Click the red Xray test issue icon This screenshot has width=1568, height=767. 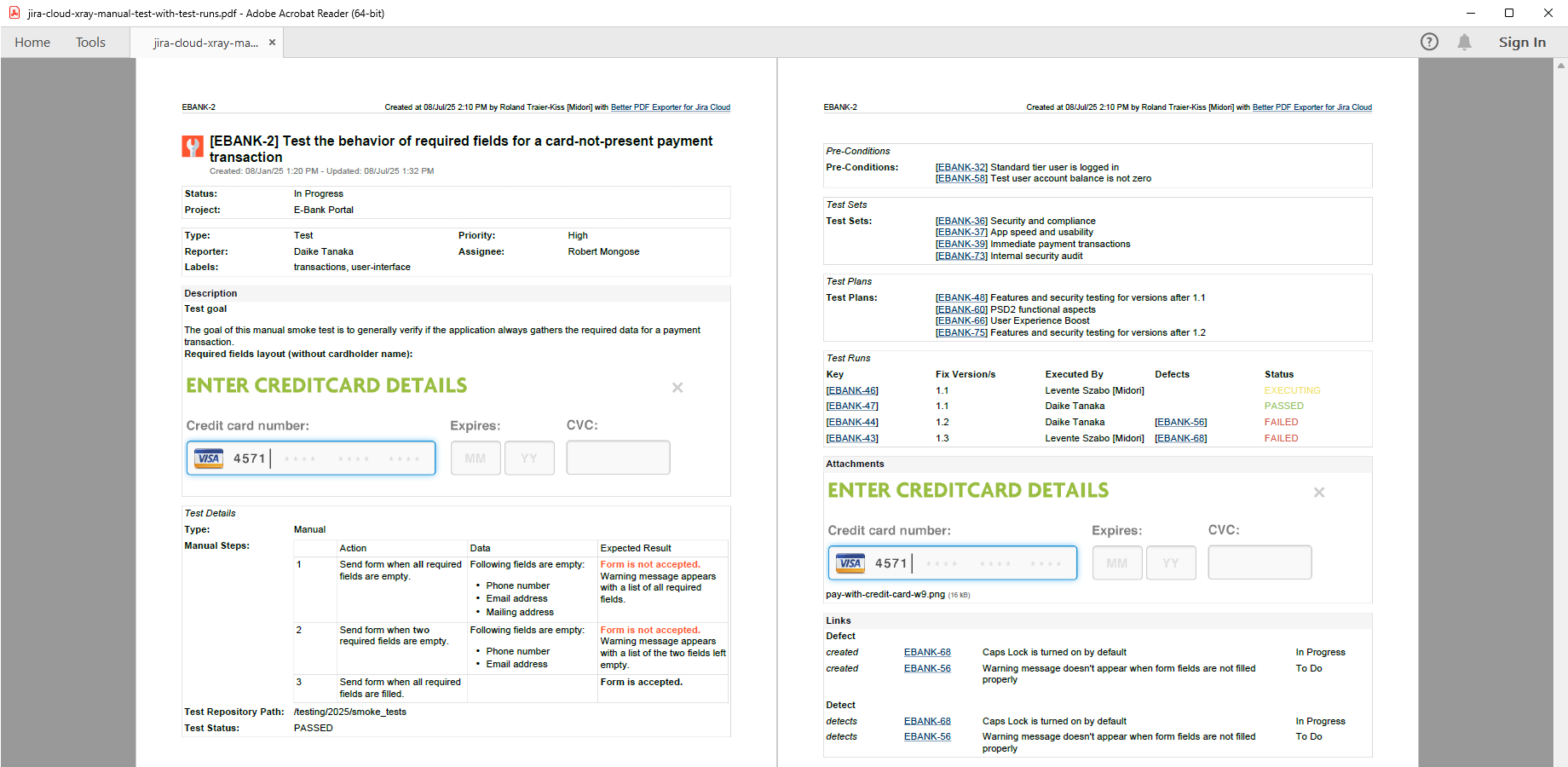193,147
